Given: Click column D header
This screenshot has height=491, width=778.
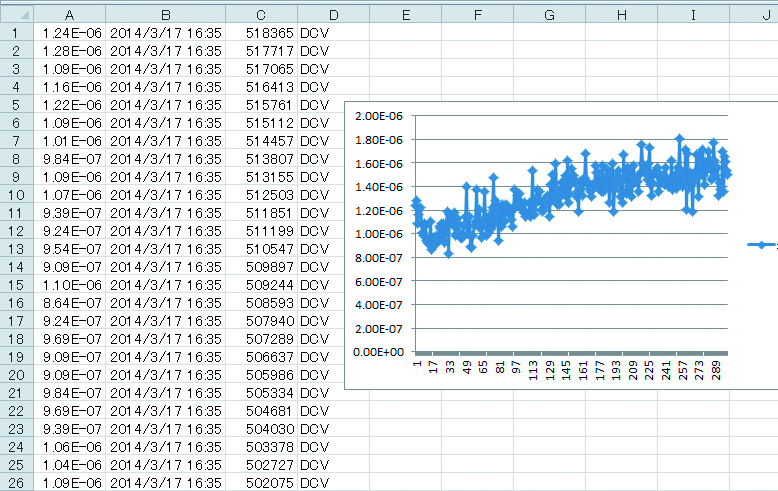Looking at the screenshot, I should pos(333,14).
